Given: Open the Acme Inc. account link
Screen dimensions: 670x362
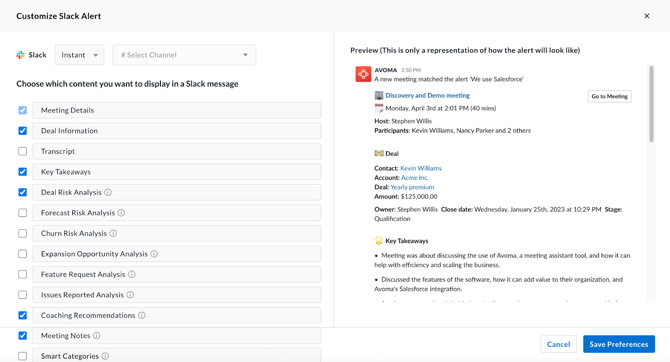Looking at the screenshot, I should coord(414,178).
